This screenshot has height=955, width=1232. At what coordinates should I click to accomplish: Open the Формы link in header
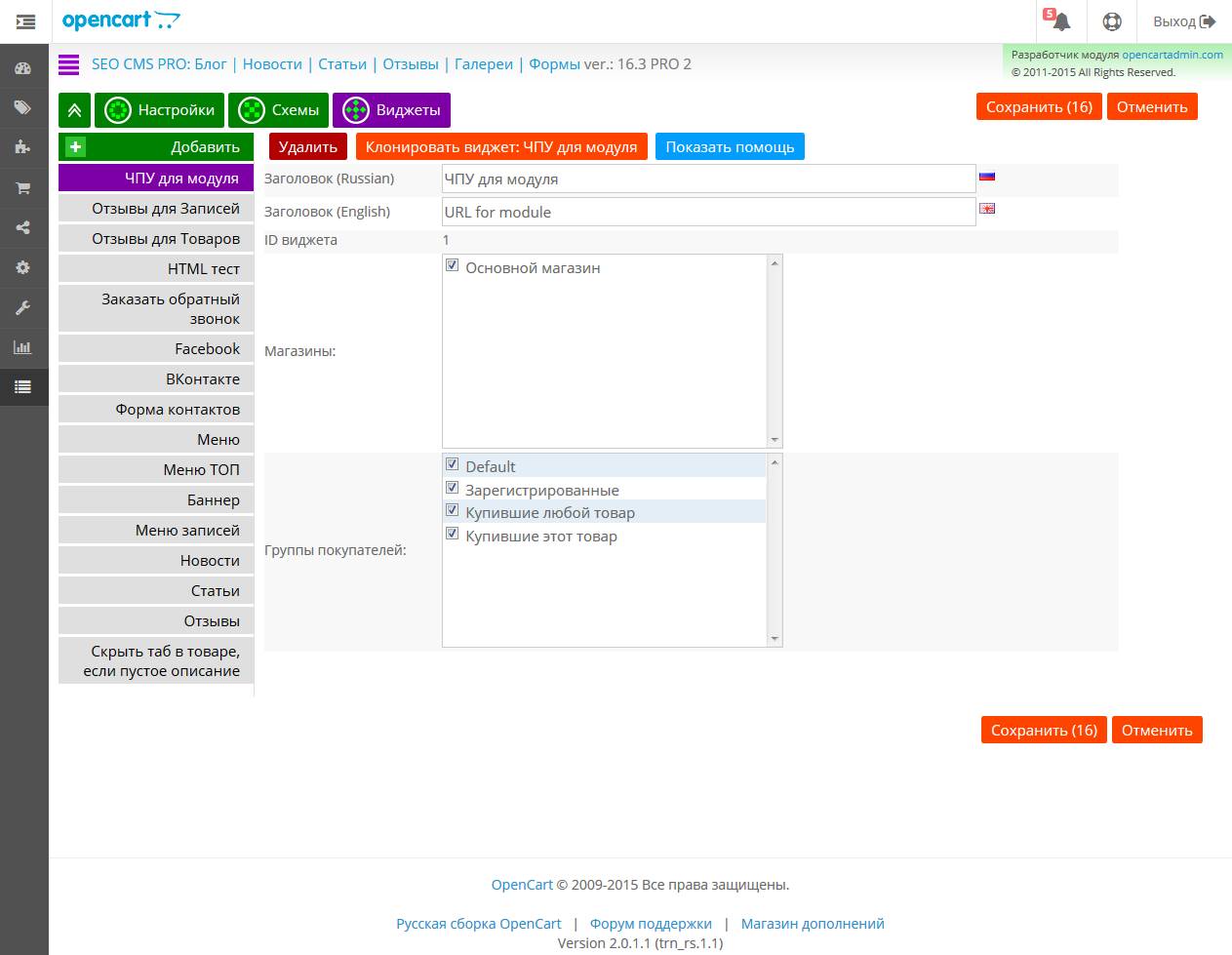click(554, 64)
